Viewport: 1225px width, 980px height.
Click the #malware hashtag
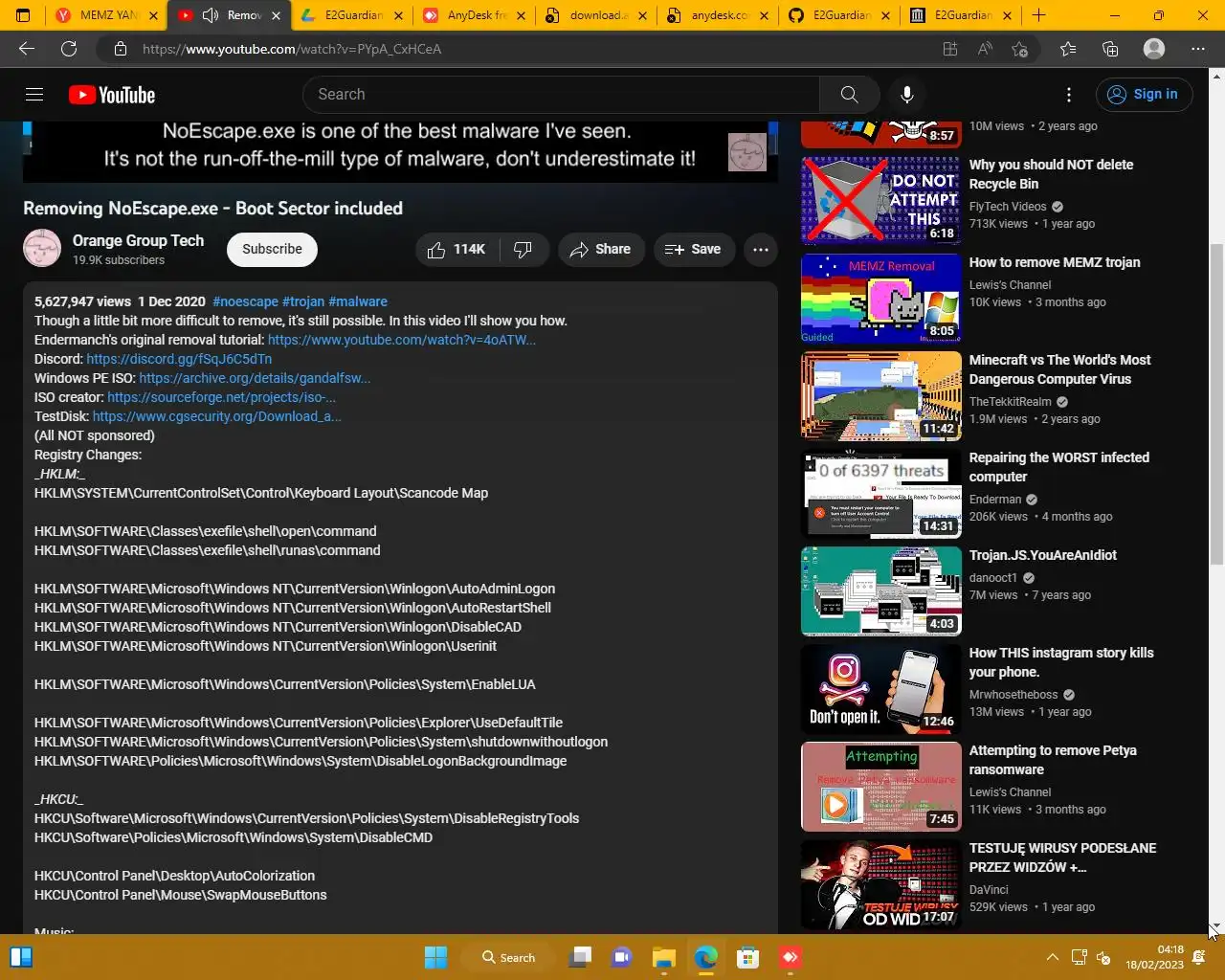pos(358,301)
